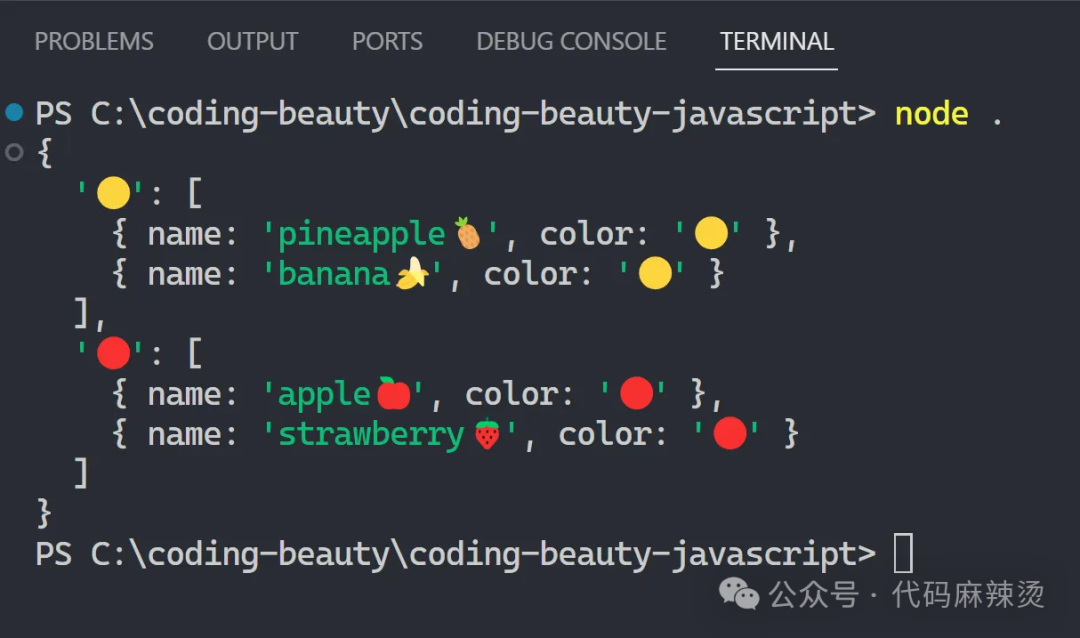1080x638 pixels.
Task: Switch to the PROBLEMS tab
Action: coord(94,42)
